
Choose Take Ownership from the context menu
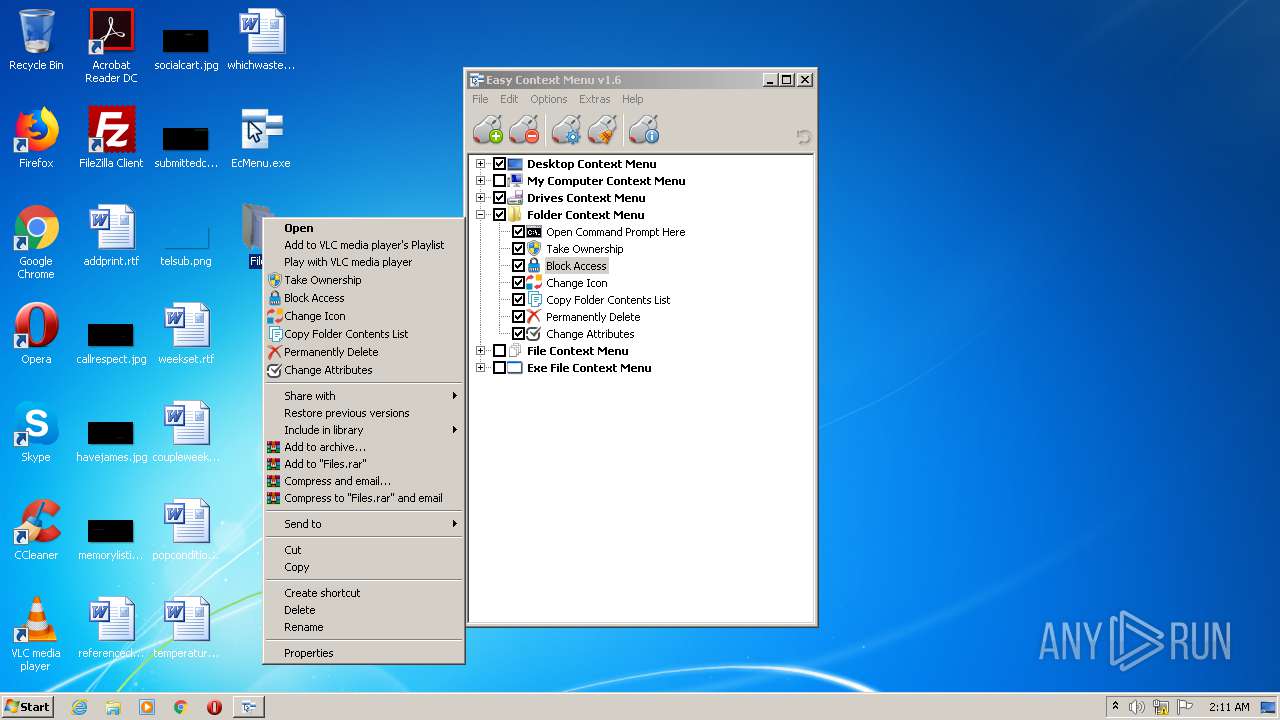click(x=363, y=280)
